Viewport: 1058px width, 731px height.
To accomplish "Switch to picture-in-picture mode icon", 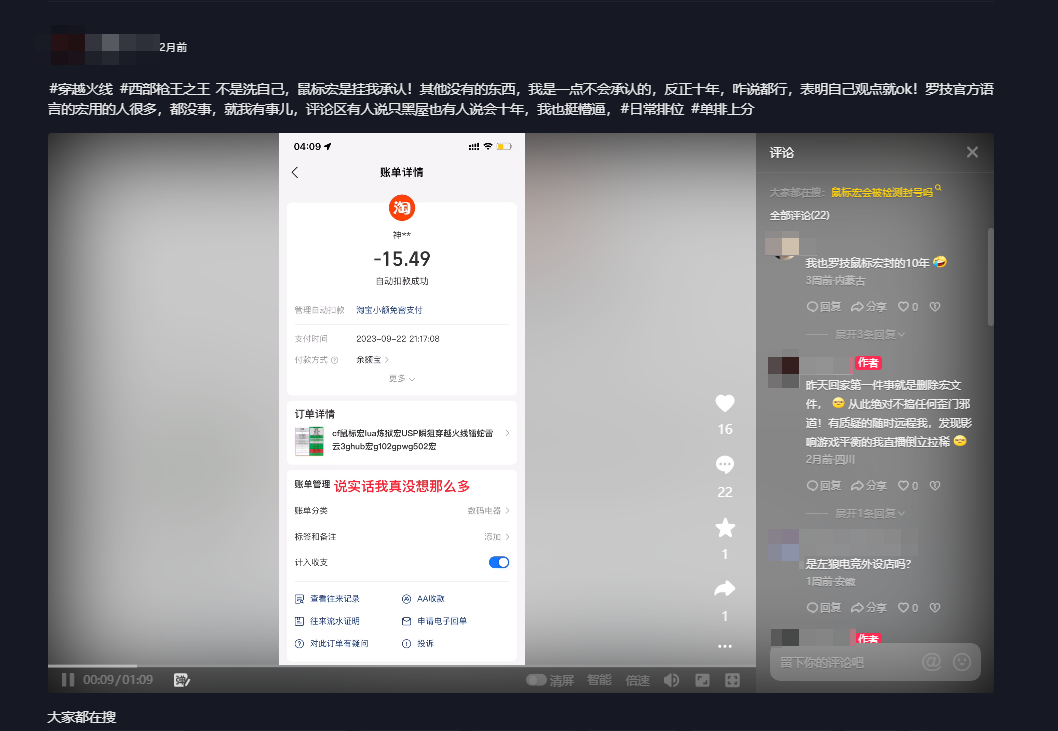I will pos(702,680).
